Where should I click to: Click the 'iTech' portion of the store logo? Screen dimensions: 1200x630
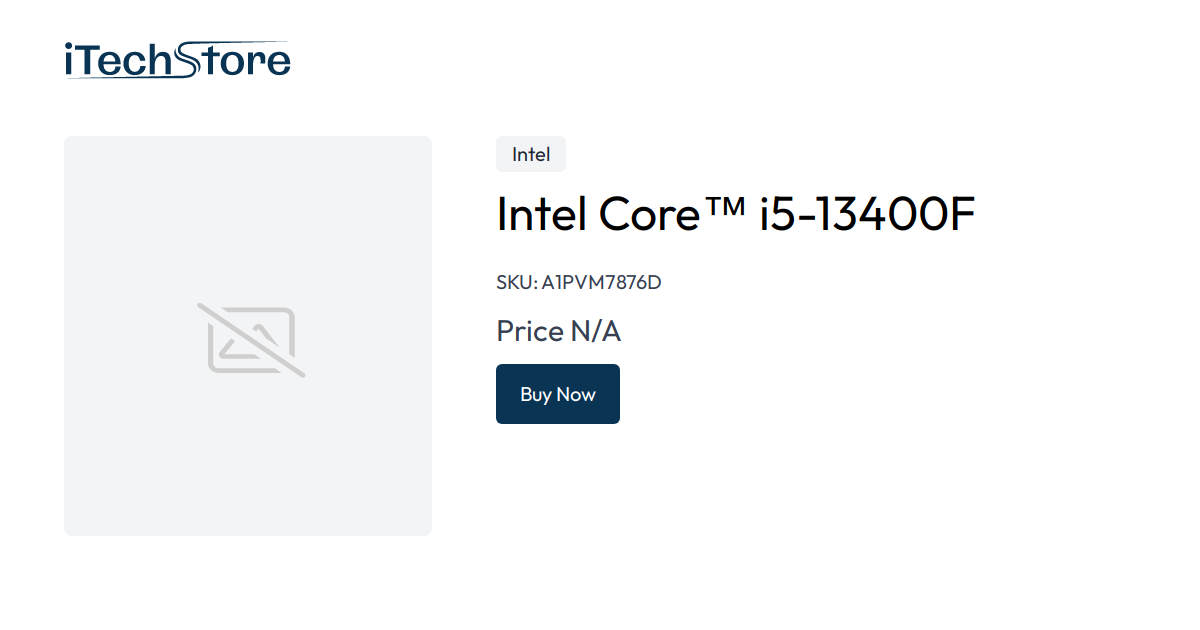[x=120, y=60]
